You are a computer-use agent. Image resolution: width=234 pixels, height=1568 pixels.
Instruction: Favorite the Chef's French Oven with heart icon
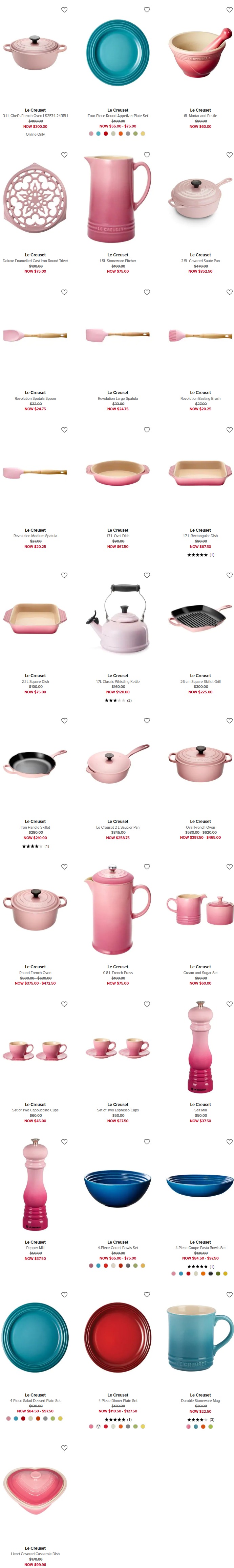coord(64,10)
